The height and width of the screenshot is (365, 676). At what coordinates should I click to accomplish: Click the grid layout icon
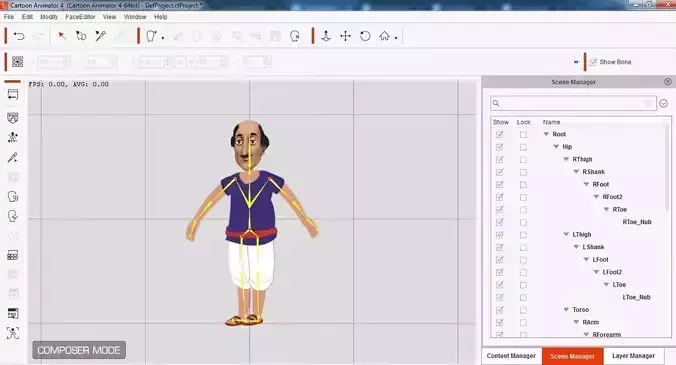tap(18, 62)
